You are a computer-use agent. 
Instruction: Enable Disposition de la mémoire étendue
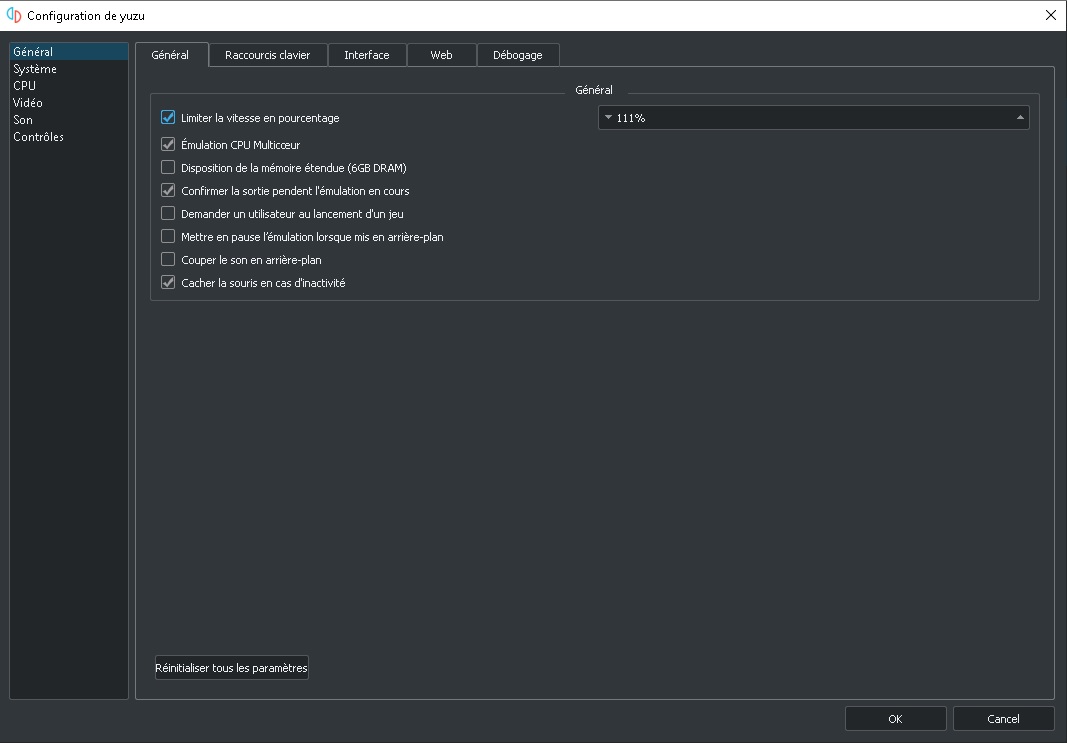pos(168,168)
